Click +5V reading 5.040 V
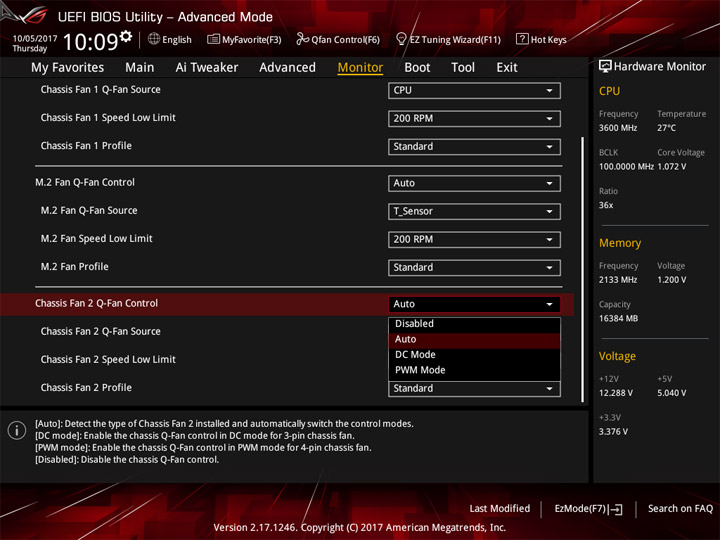720x540 pixels. (671, 393)
